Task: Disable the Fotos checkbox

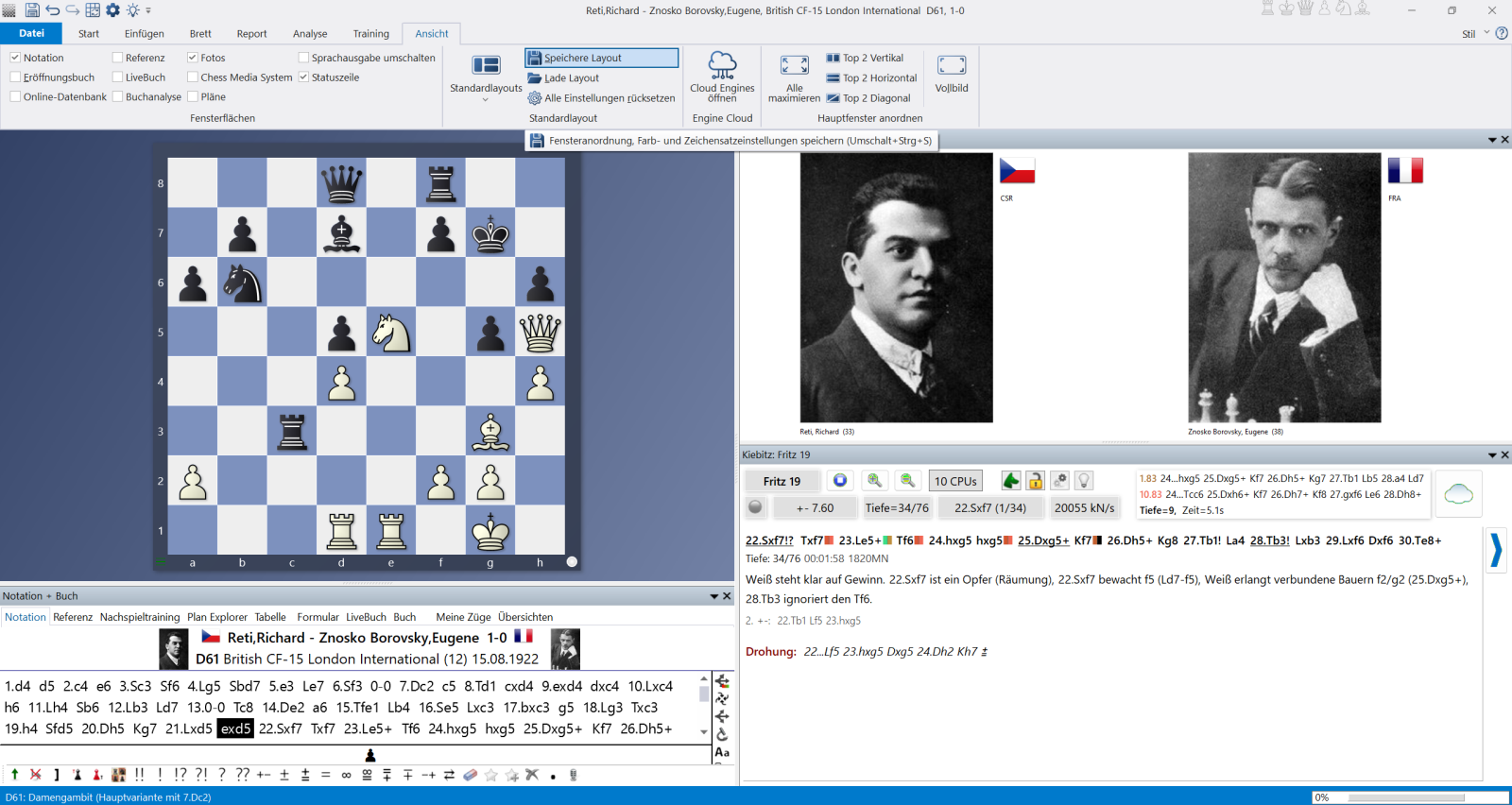Action: pyautogui.click(x=193, y=58)
